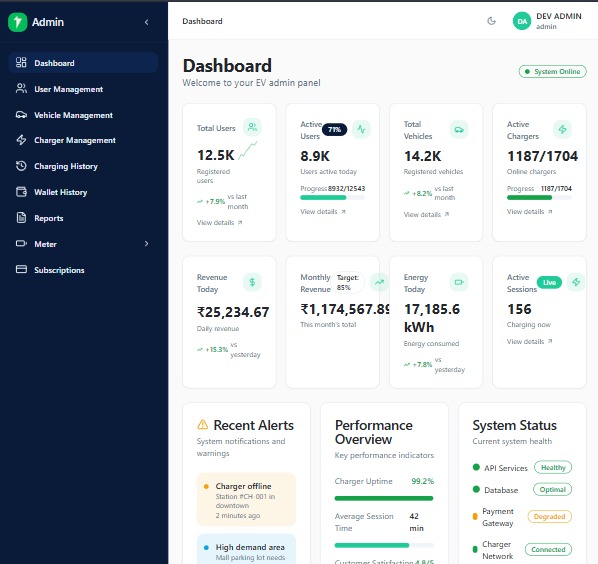
Task: Click the green Admin logo icon
Action: tap(18, 22)
